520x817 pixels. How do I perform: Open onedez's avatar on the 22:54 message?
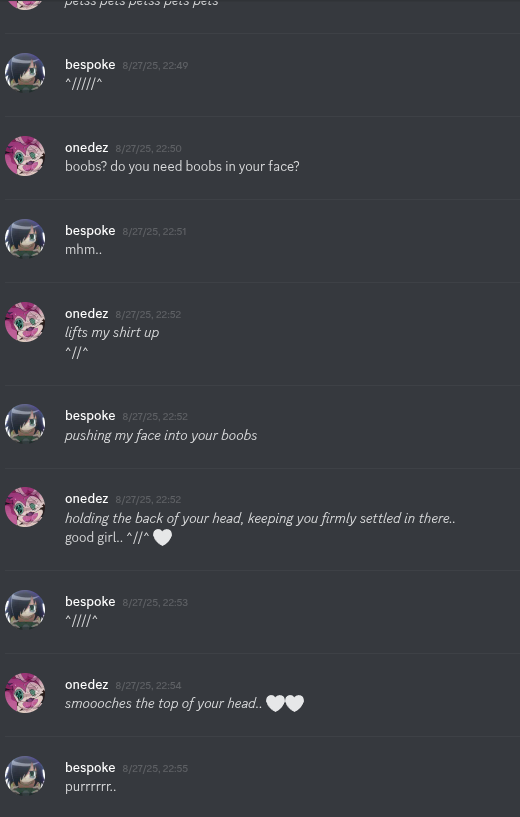(x=25, y=693)
